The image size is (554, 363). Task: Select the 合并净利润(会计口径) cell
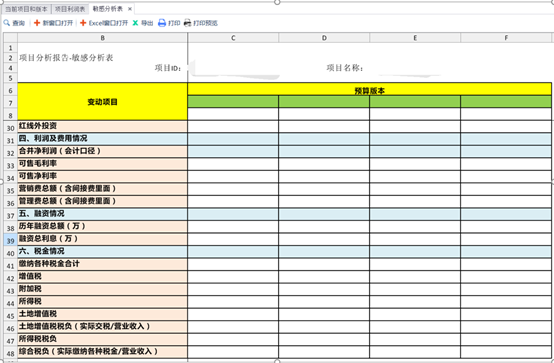[102, 152]
